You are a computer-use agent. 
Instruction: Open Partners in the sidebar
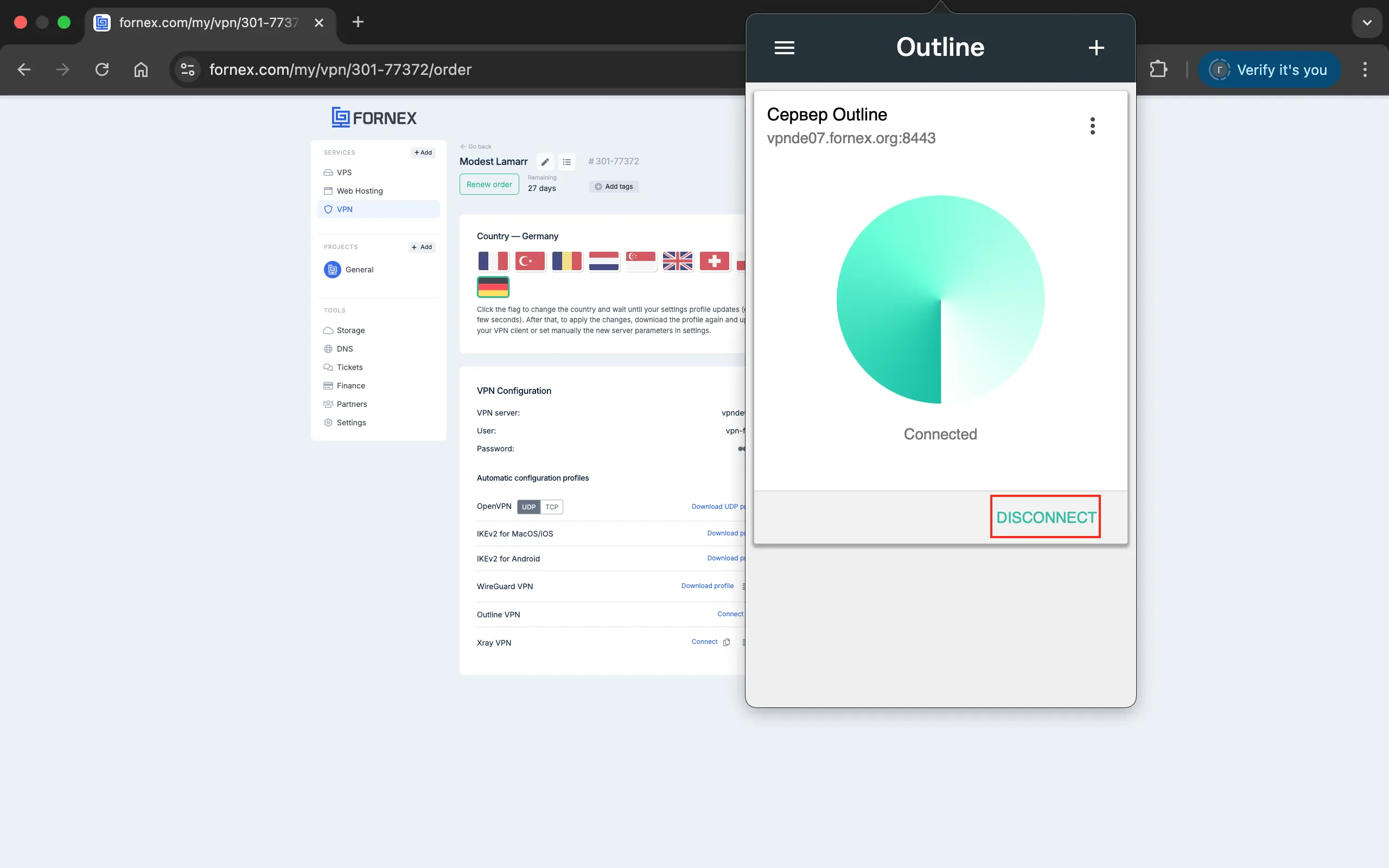345,404
